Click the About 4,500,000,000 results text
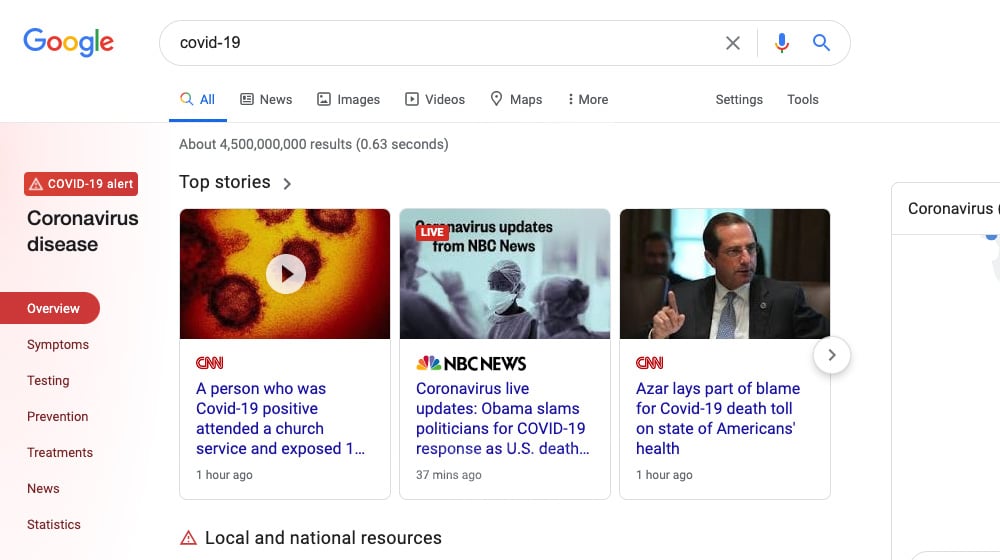This screenshot has height=560, width=1000. pos(314,144)
